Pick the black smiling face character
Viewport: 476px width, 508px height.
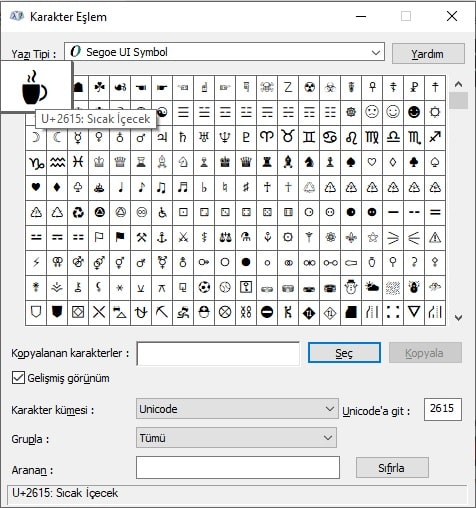(414, 112)
